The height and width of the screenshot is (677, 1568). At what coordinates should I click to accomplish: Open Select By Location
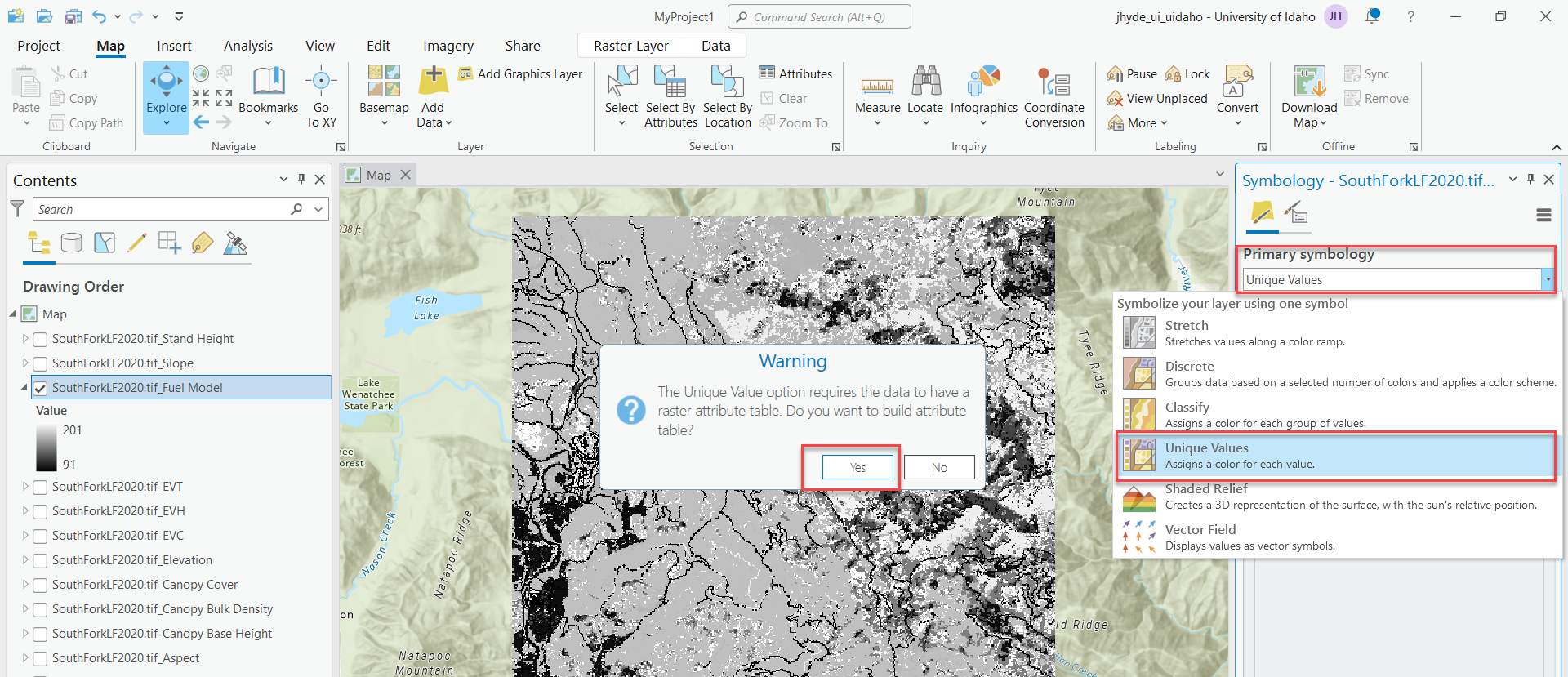coord(727,96)
